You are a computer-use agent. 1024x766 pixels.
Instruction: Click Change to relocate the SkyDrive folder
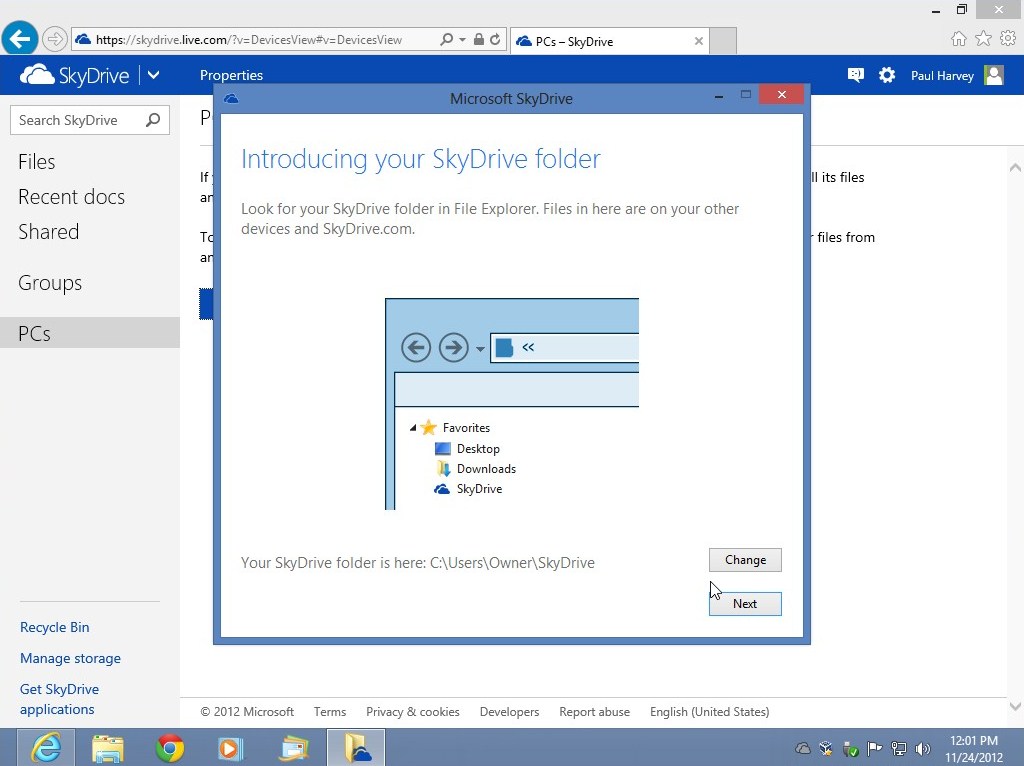coord(745,560)
